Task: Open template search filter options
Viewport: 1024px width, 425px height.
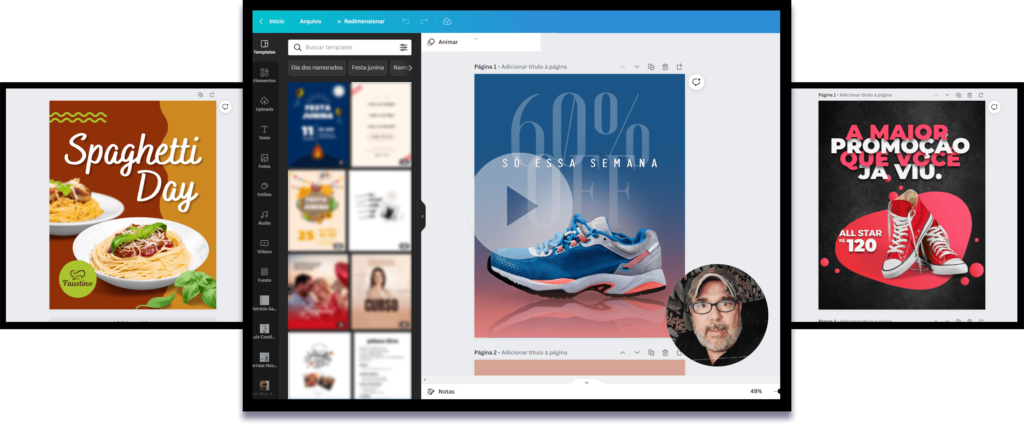Action: point(404,47)
